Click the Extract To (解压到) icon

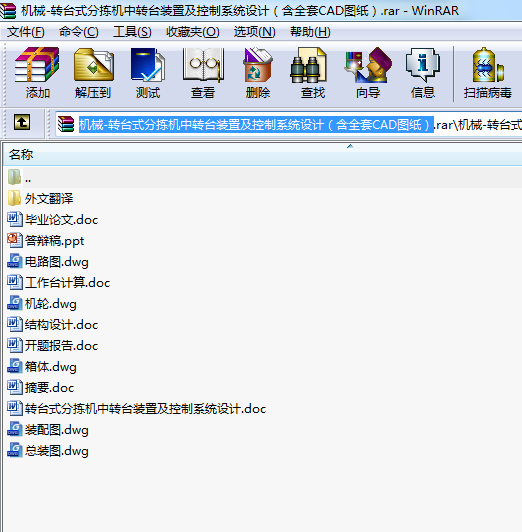(93, 65)
